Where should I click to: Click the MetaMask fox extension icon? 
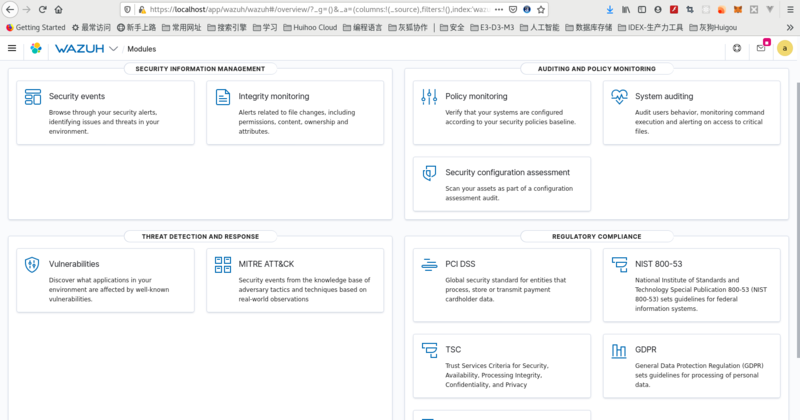pyautogui.click(x=738, y=9)
